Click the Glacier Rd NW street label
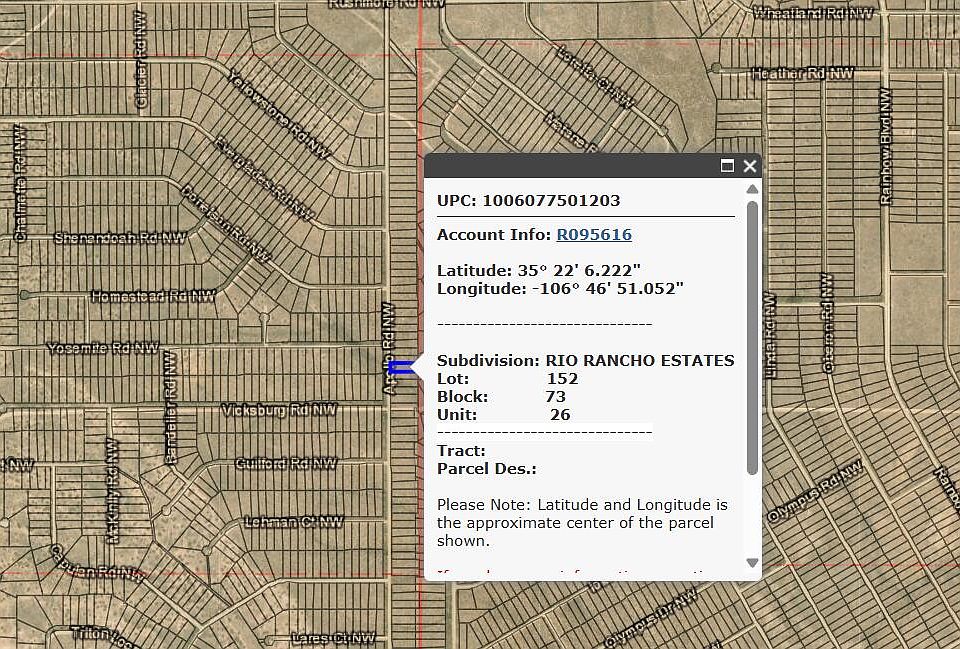This screenshot has height=649, width=960. tap(141, 76)
